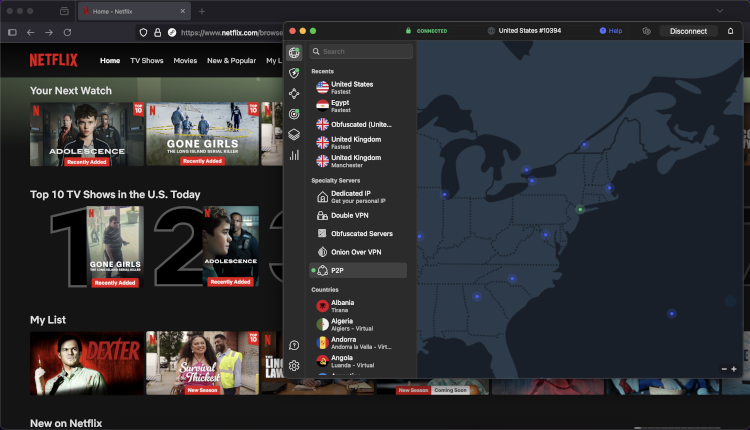
Task: Close the Home - Netflix tab
Action: click(x=183, y=11)
